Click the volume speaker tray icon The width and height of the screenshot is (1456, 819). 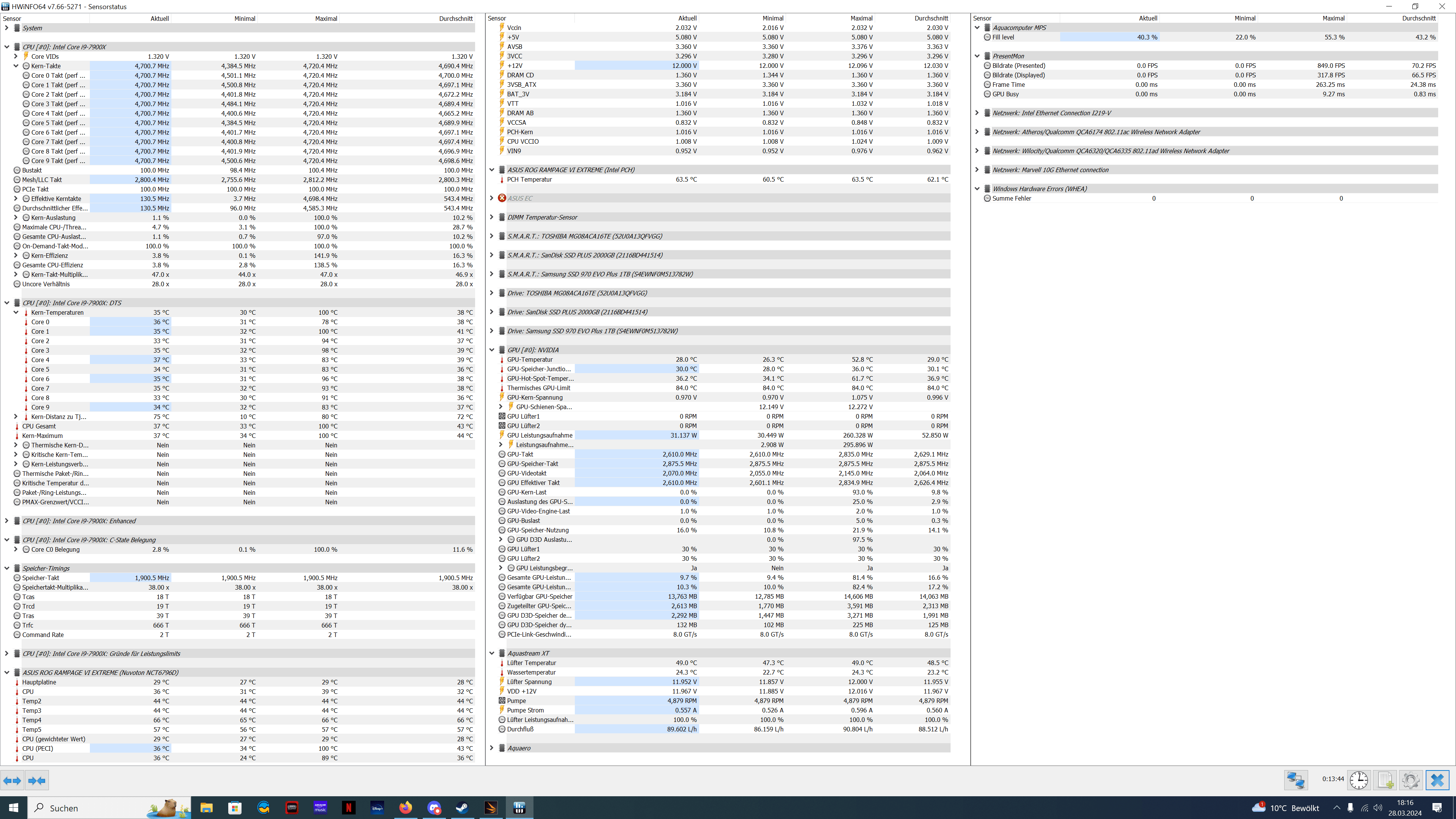(x=1378, y=808)
